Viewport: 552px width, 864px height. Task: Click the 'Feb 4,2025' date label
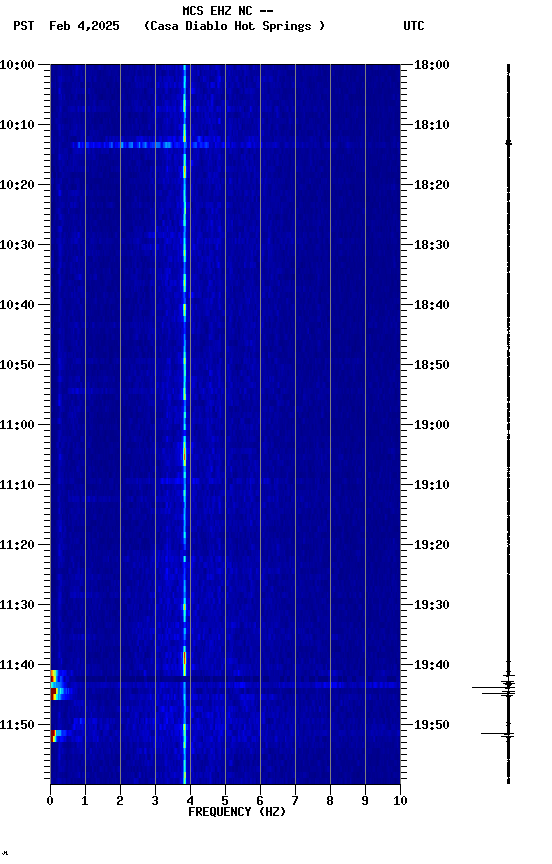(x=84, y=26)
